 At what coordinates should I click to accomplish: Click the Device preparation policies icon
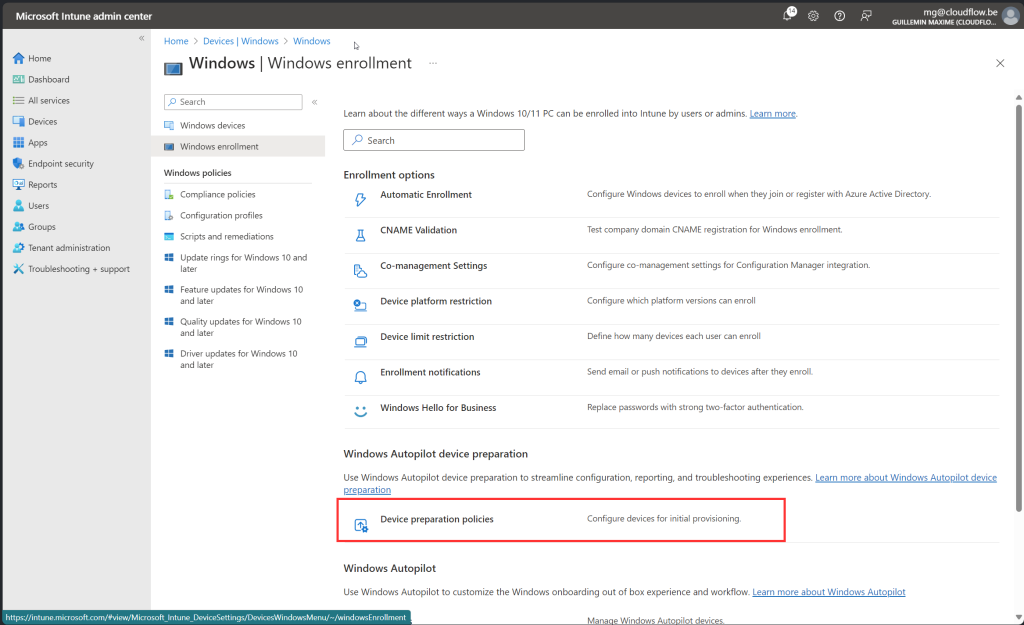361,524
